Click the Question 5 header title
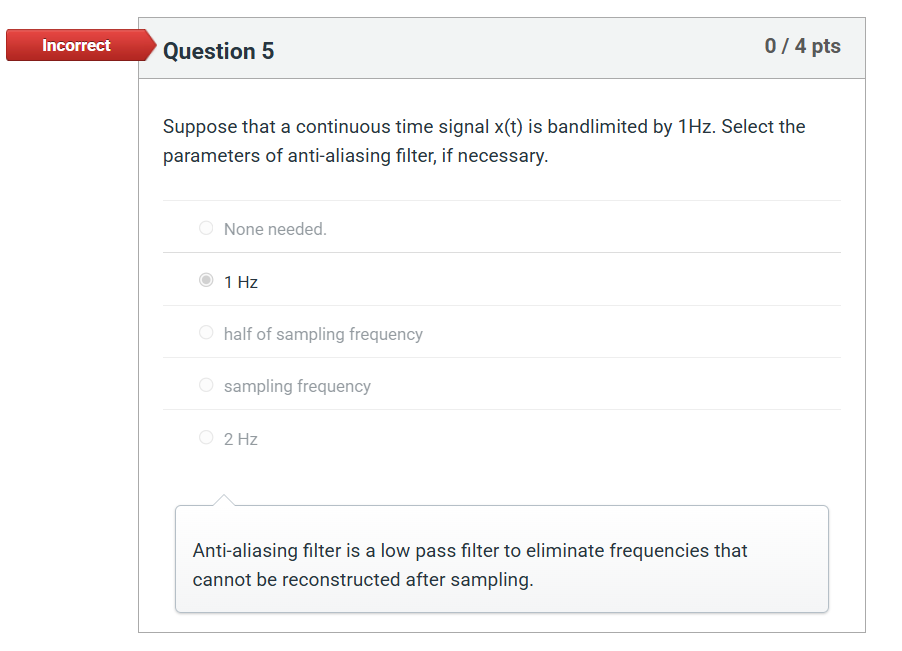The width and height of the screenshot is (902, 651). (x=218, y=51)
